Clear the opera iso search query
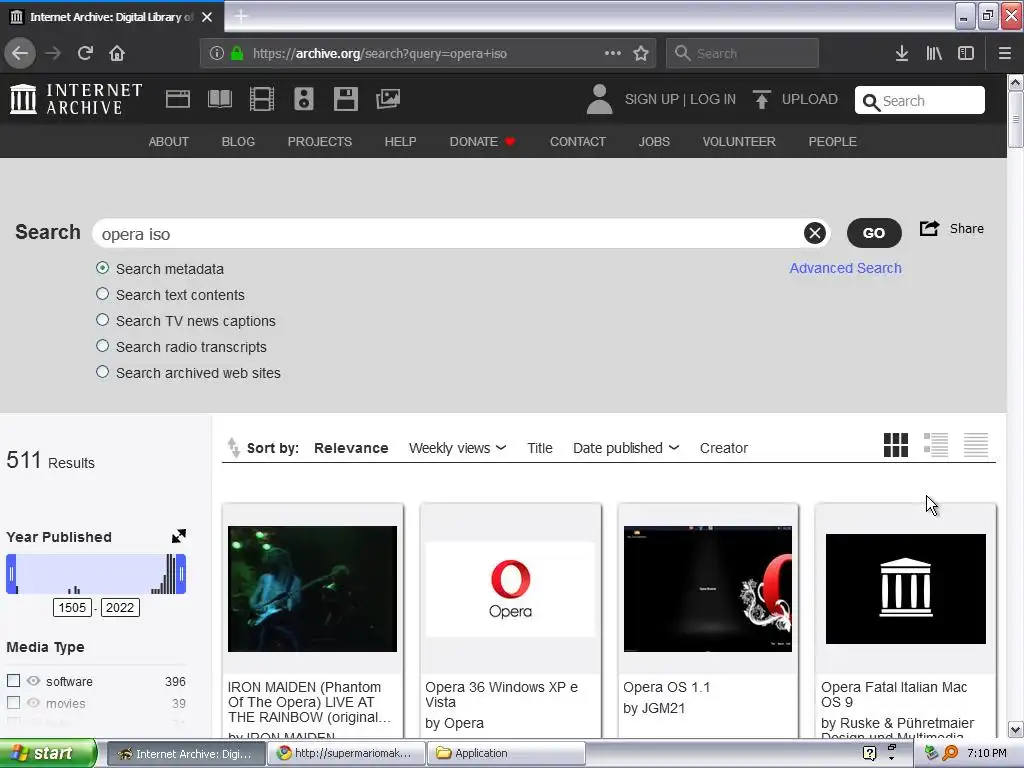 [814, 233]
